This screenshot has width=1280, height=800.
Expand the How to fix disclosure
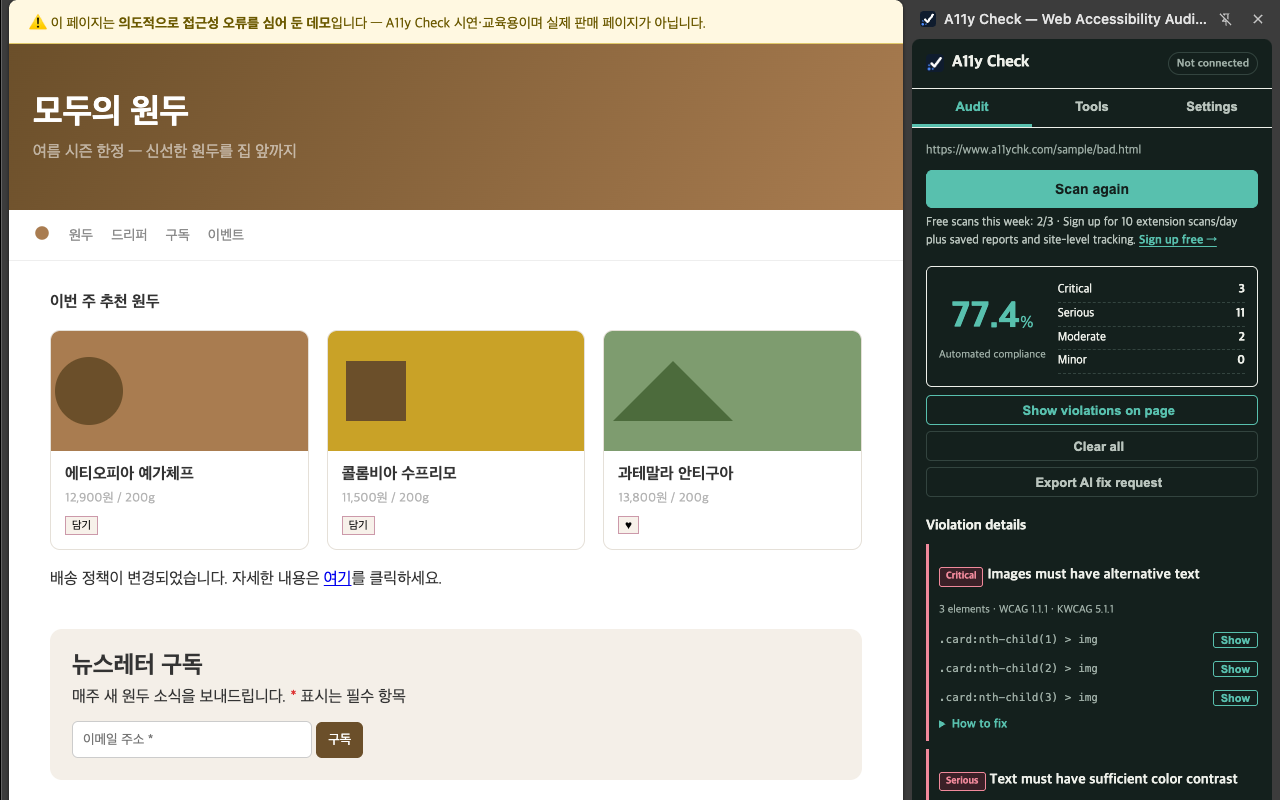coord(973,723)
